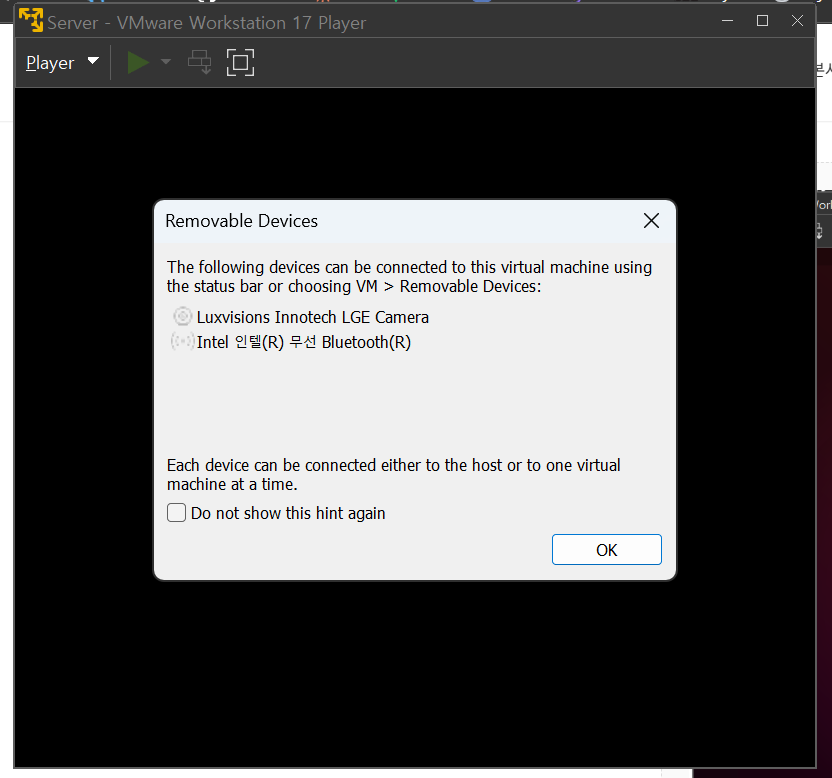This screenshot has height=778, width=832.
Task: Maximize the VMware Player window
Action: pyautogui.click(x=762, y=21)
